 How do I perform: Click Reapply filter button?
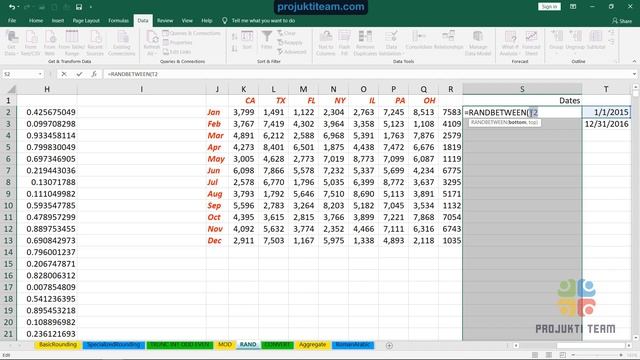pyautogui.click(x=290, y=42)
